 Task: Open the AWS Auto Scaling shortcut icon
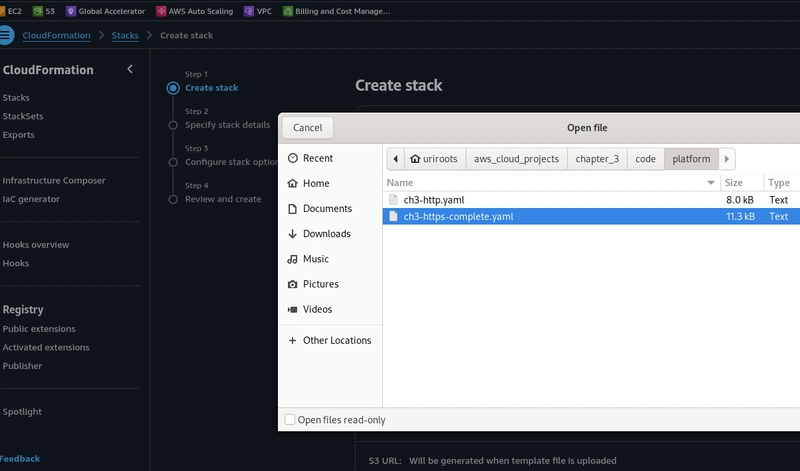161,11
